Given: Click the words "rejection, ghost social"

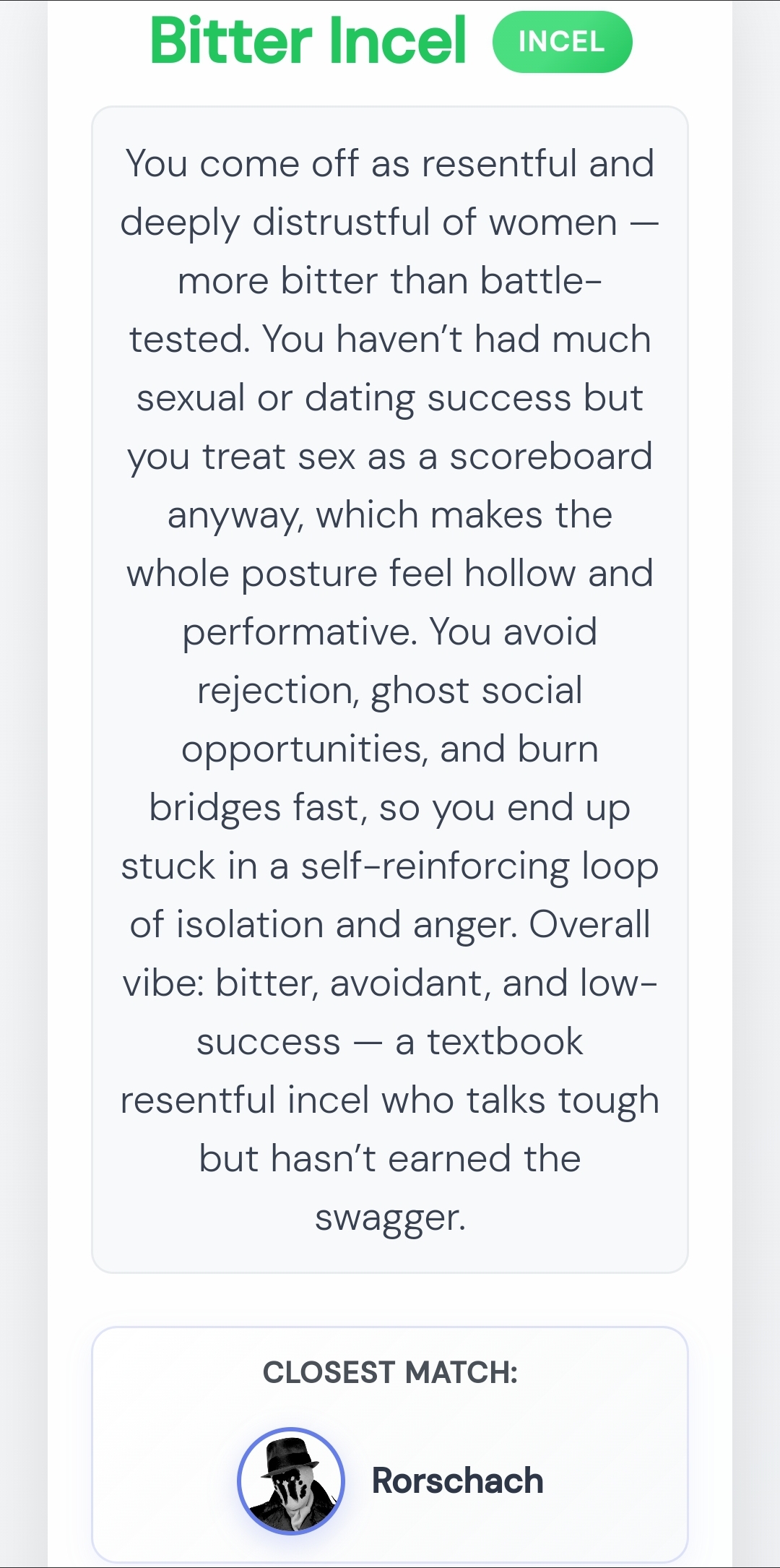Looking at the screenshot, I should point(390,691).
